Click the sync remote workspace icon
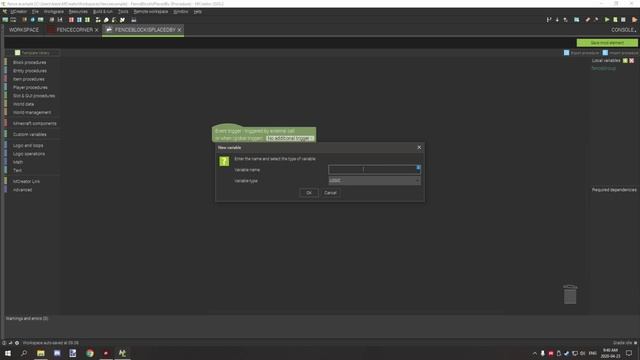Viewport: 640px width, 360px height. coord(565,20)
